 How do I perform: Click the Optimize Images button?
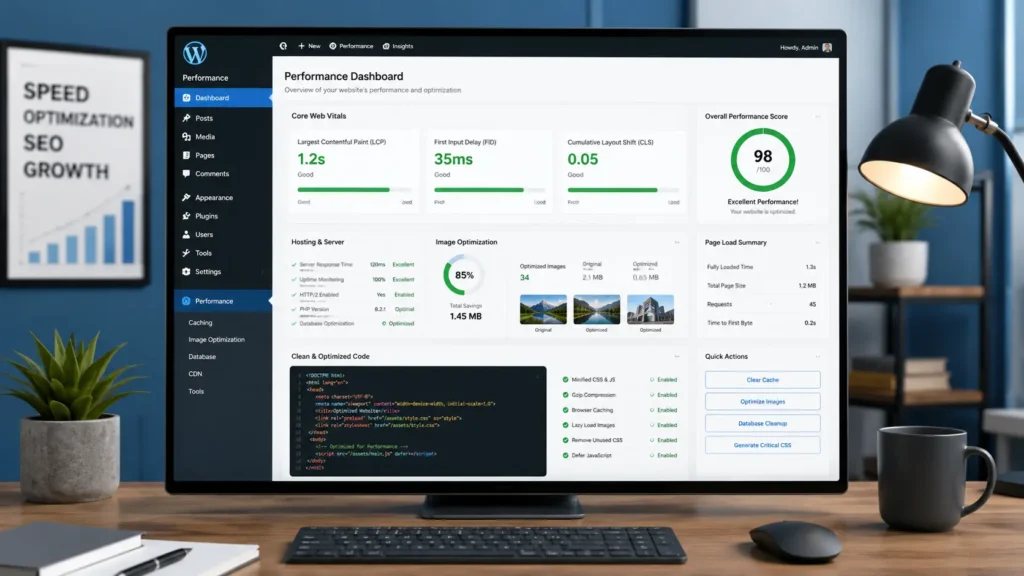click(763, 402)
